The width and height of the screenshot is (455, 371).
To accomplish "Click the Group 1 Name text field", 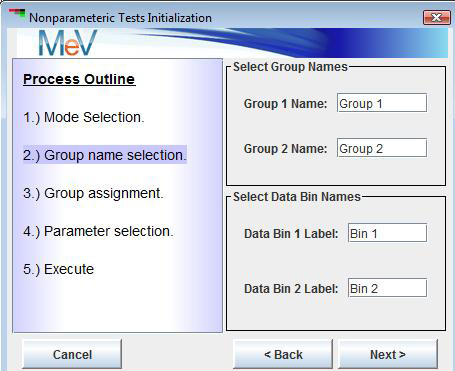I will pyautogui.click(x=382, y=103).
